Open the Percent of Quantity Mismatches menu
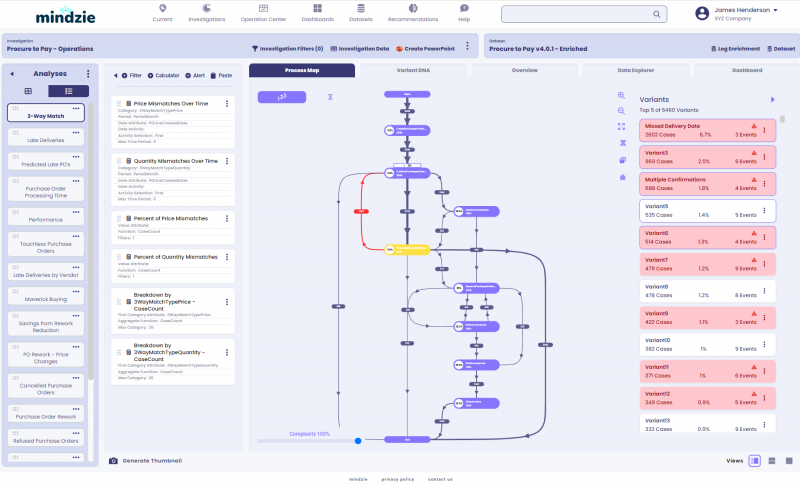This screenshot has width=800, height=485. pos(227,257)
